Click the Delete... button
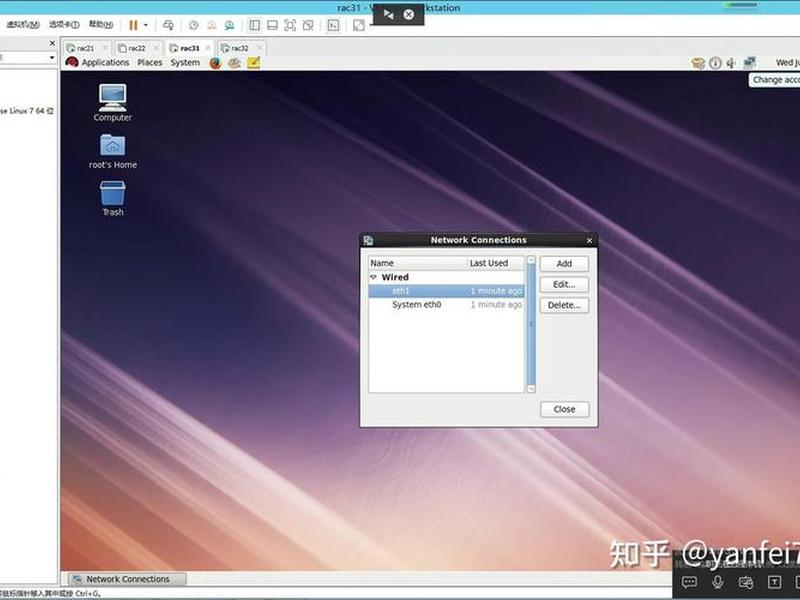800x600 pixels. pyautogui.click(x=564, y=305)
